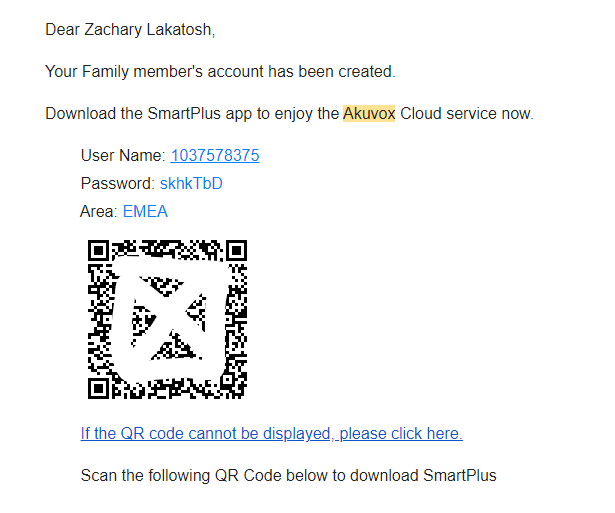
Task: Click SmartPlus in the download app sentence
Action: (x=184, y=113)
